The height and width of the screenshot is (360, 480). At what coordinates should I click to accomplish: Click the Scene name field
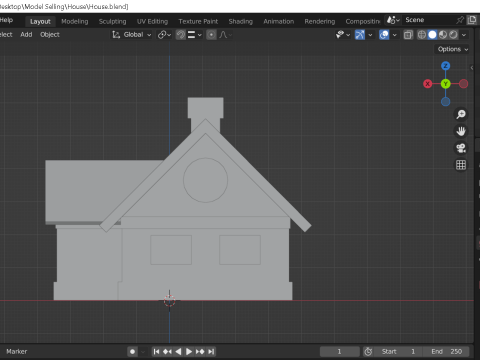(x=428, y=20)
